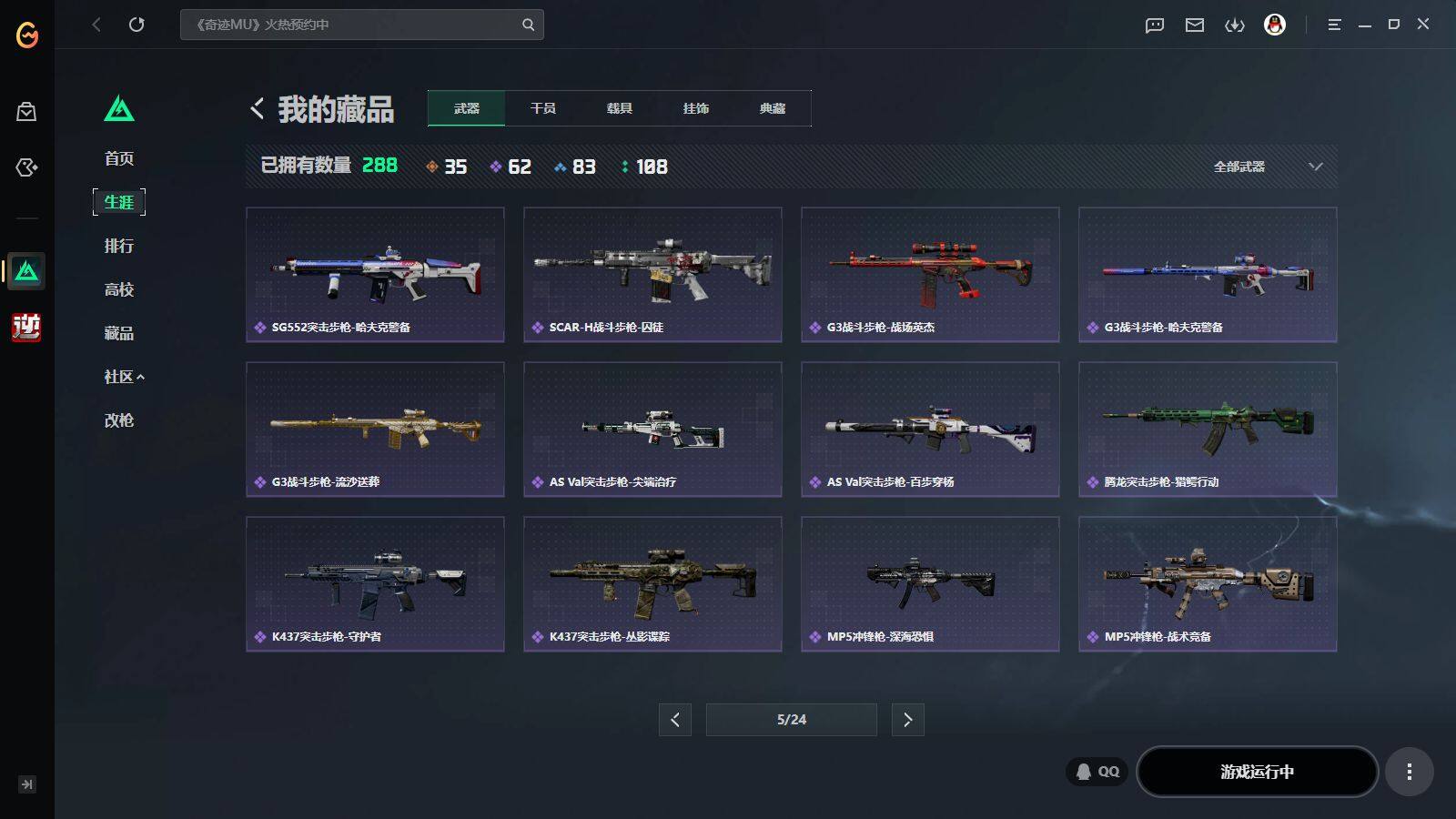
Task: Expand the 社区 menu item
Action: pos(125,377)
